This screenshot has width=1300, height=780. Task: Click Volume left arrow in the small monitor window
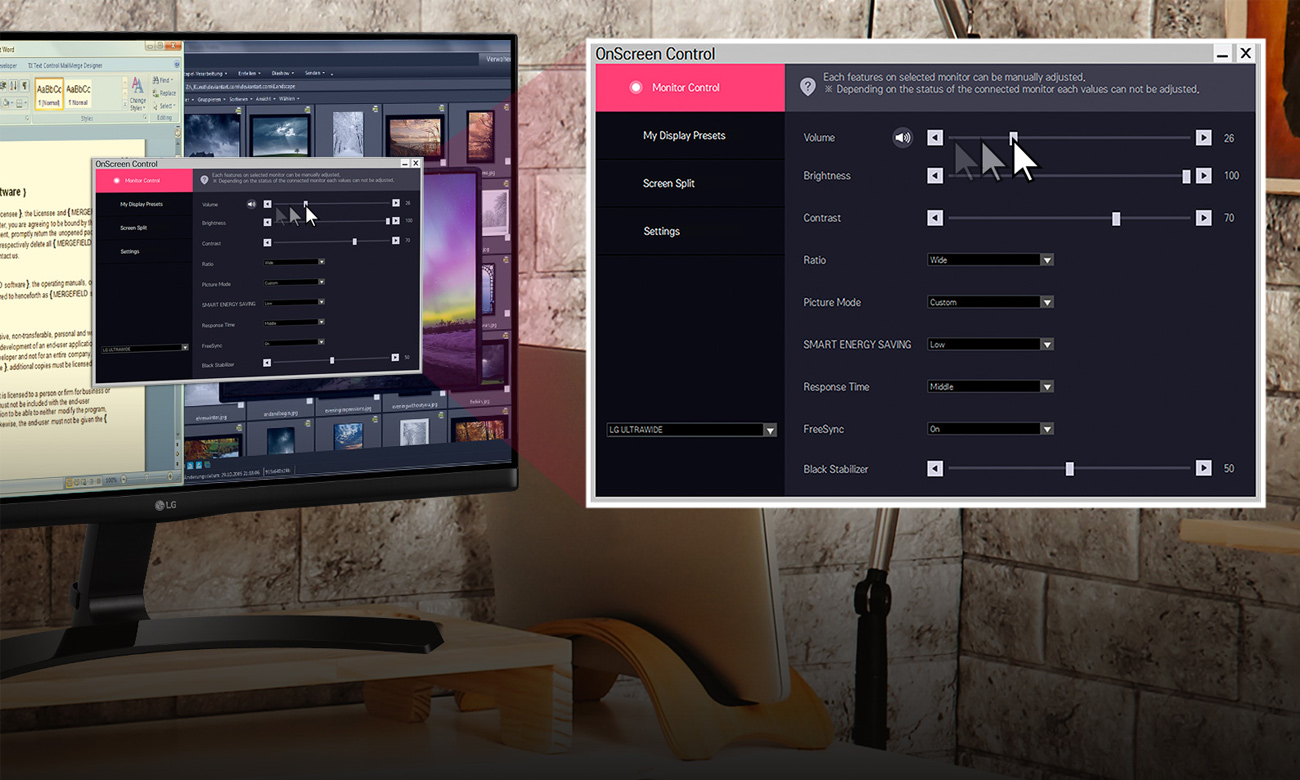267,204
